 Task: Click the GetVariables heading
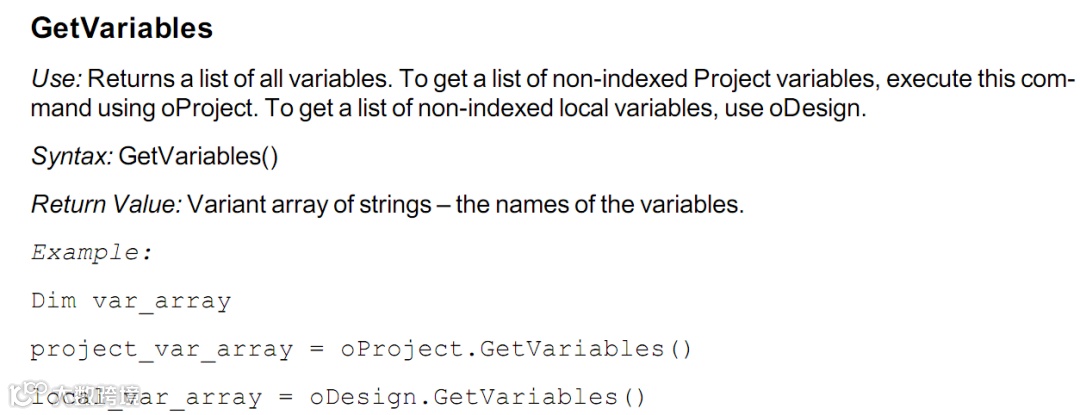[x=122, y=28]
